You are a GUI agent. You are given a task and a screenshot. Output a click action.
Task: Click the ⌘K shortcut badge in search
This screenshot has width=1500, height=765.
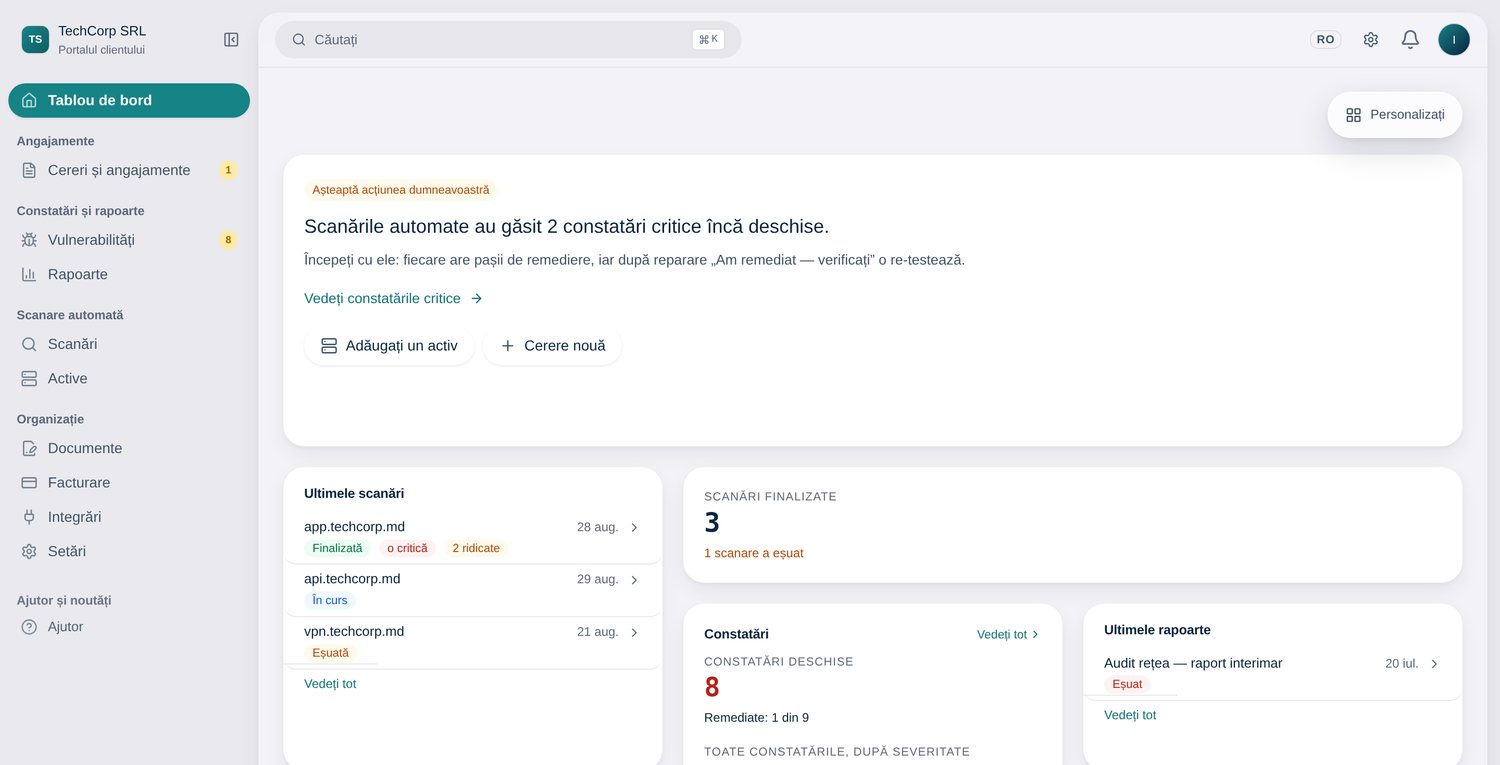[708, 40]
